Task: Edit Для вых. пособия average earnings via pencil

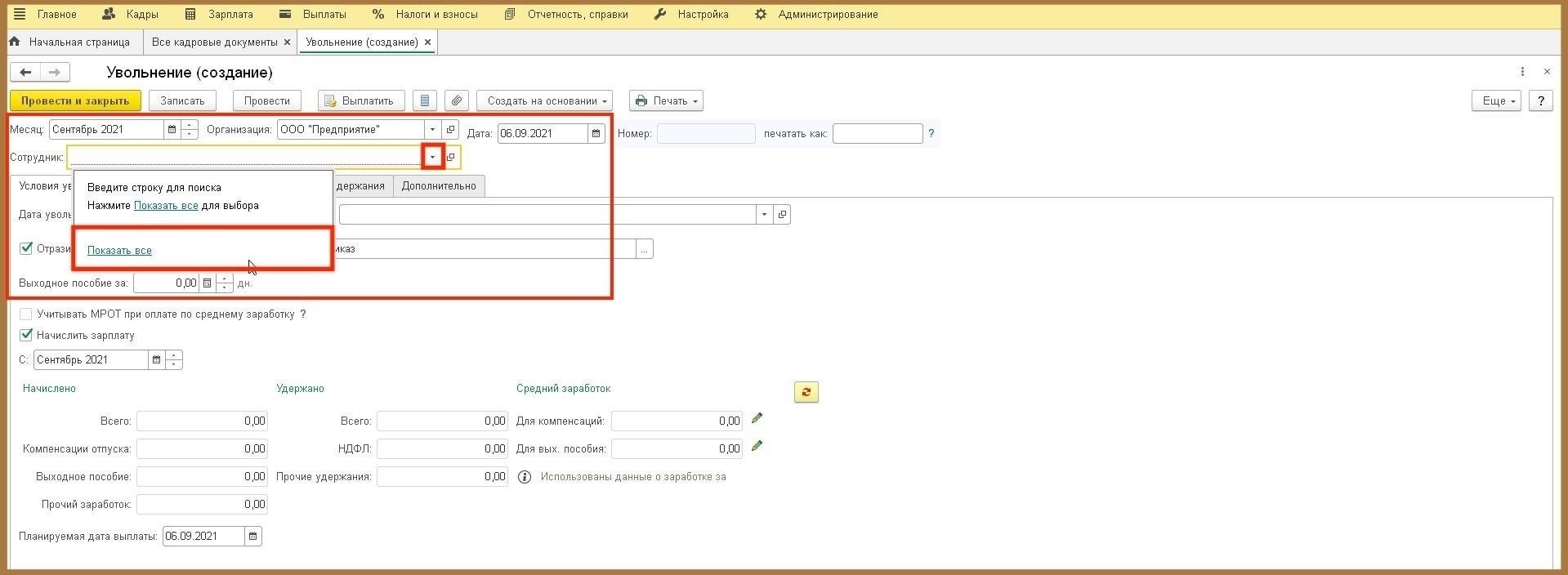Action: 757,446
